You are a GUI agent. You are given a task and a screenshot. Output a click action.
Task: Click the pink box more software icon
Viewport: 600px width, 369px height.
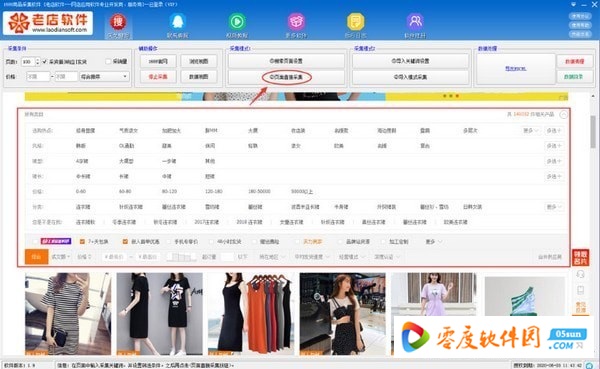[296, 22]
